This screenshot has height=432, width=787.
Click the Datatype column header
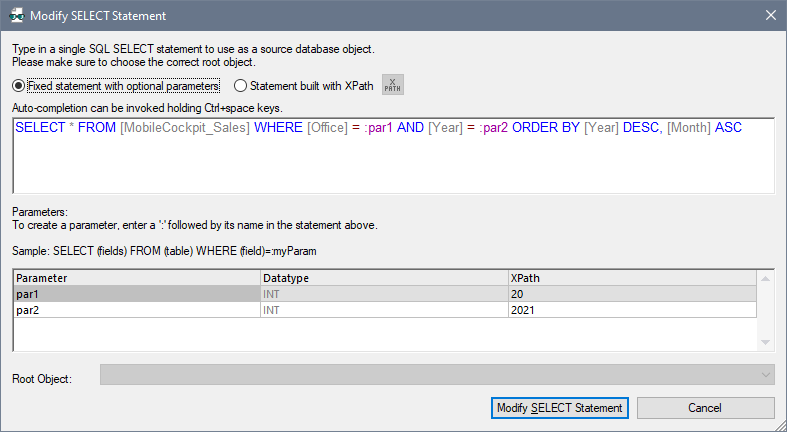(x=383, y=277)
